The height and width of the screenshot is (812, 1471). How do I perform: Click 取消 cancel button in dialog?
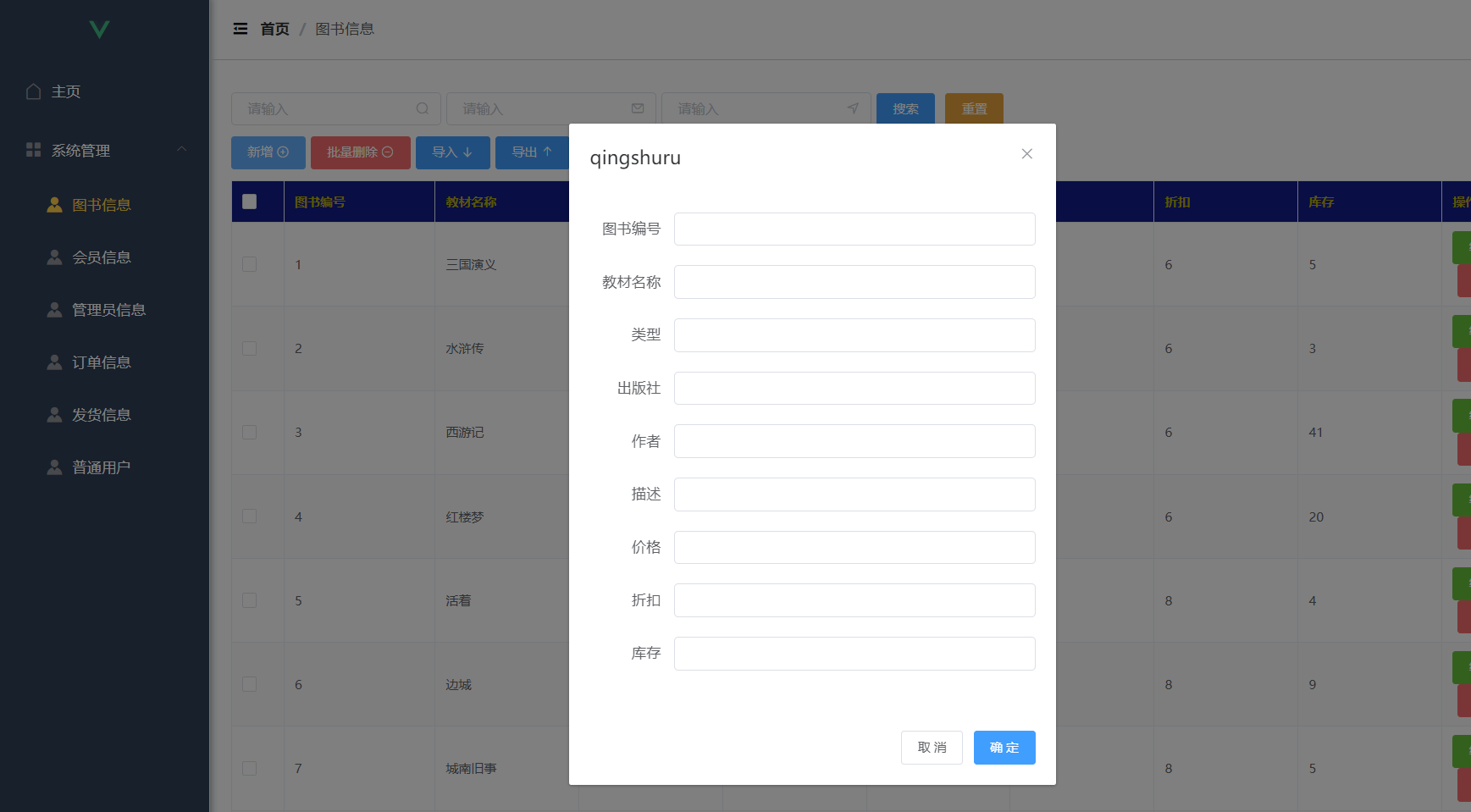pos(932,748)
